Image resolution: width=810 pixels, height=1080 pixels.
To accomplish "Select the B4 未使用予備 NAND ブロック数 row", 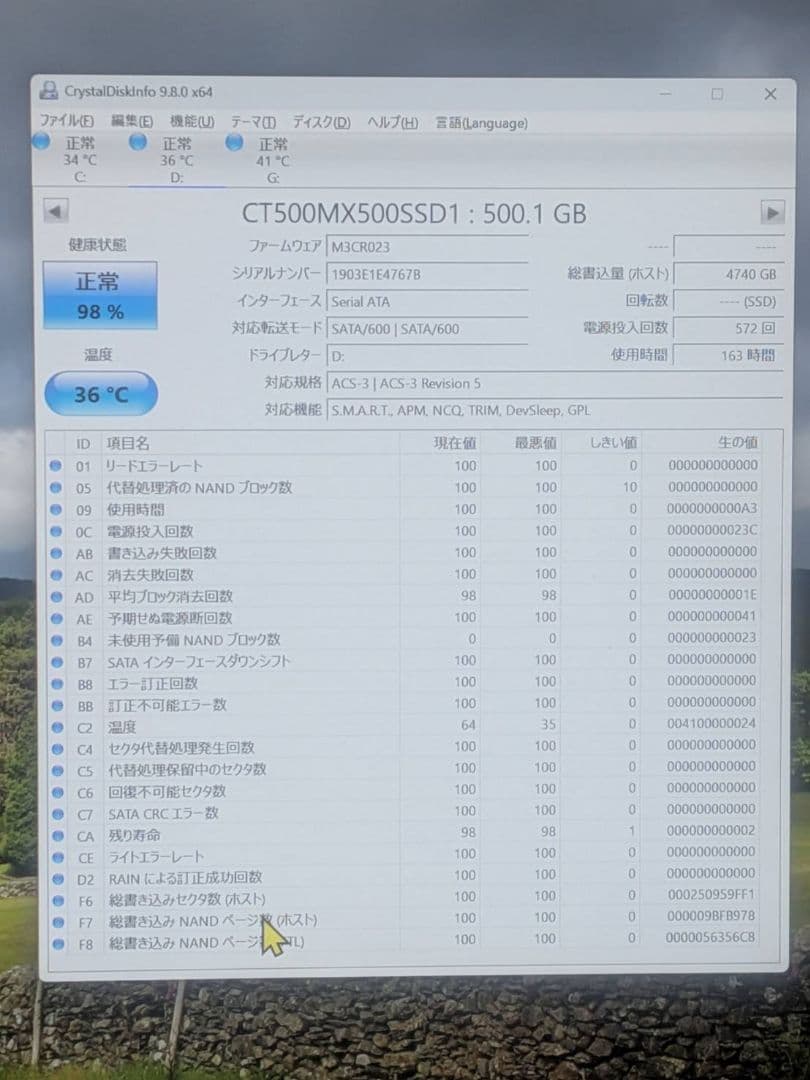I will click(405, 639).
